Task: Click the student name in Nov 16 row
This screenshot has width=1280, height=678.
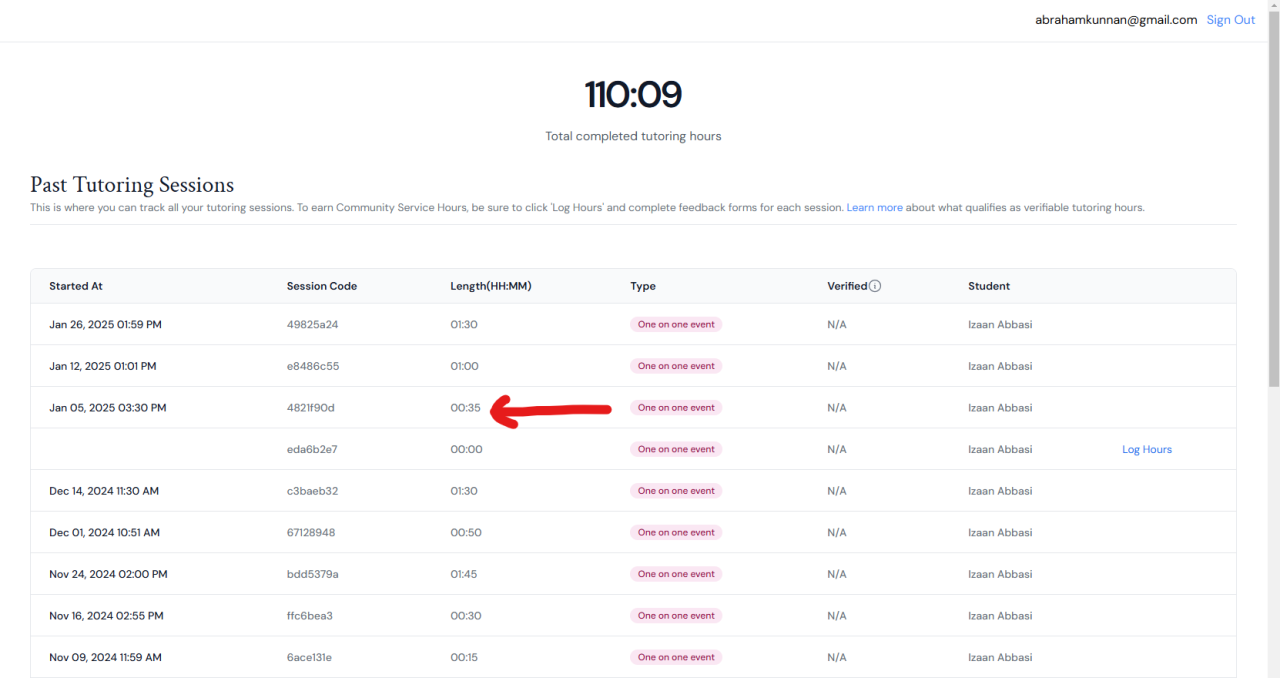Action: (1000, 616)
